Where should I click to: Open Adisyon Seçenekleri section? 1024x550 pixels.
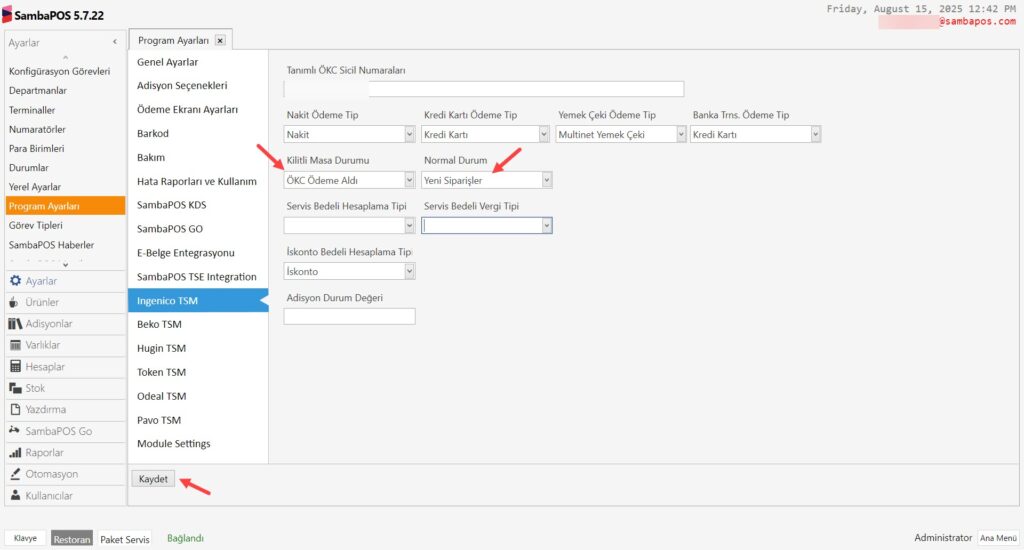198,86
